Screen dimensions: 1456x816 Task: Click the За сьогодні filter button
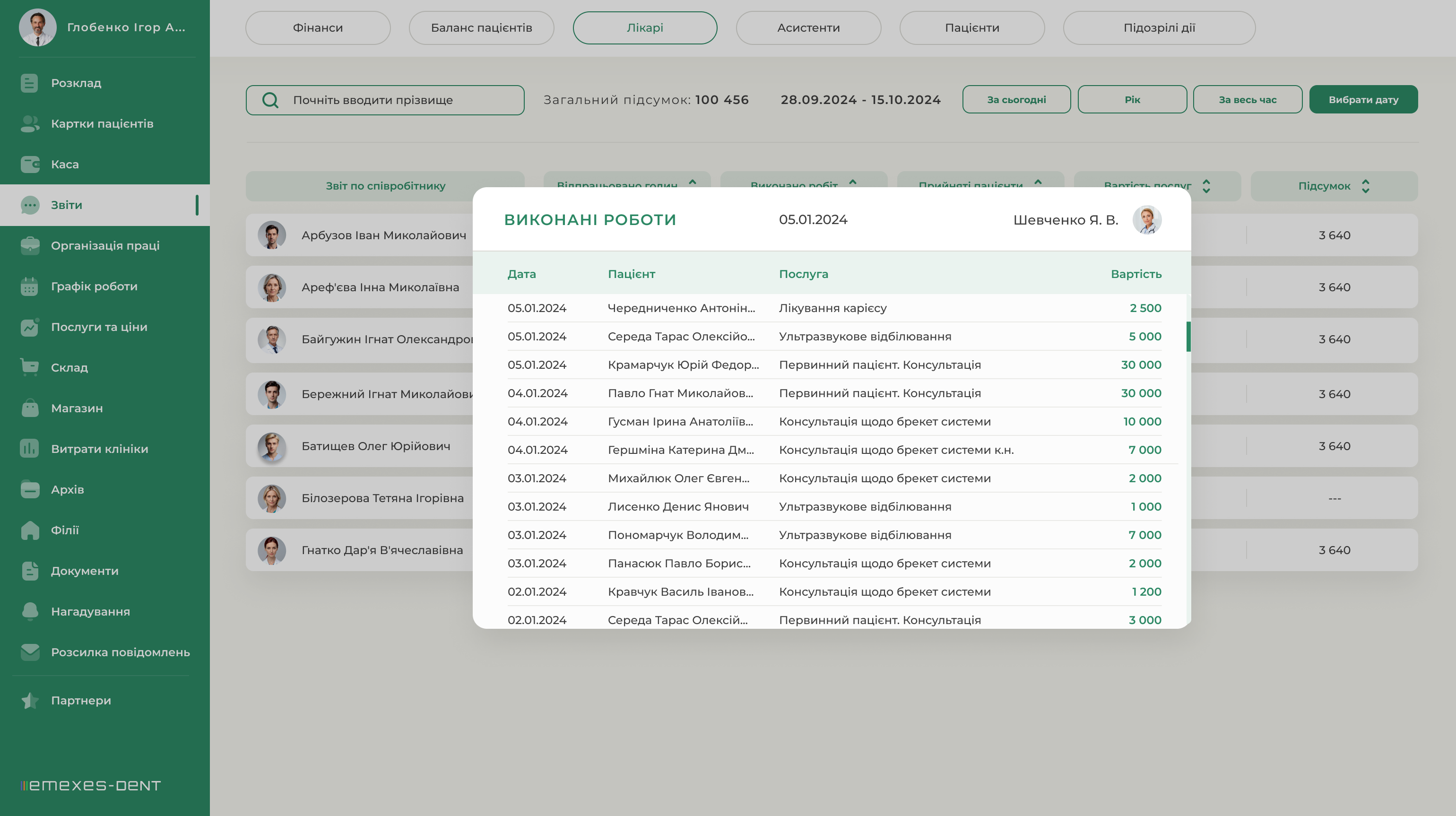coord(1016,99)
